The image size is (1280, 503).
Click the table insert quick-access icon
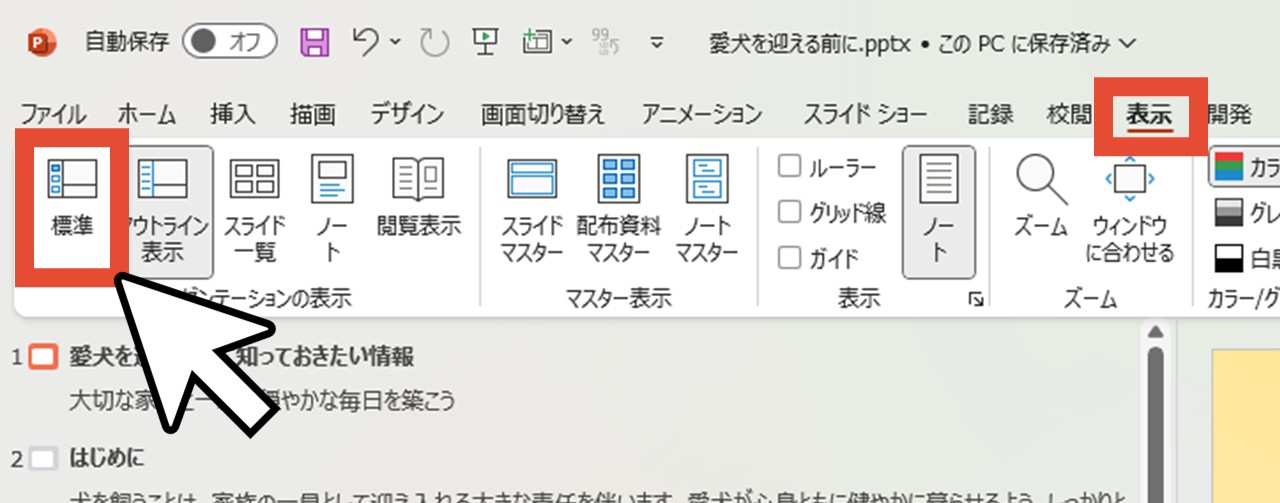tap(538, 42)
